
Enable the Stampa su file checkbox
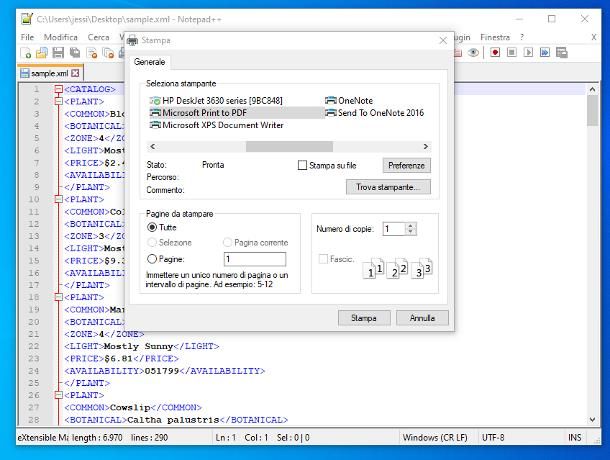[x=302, y=165]
